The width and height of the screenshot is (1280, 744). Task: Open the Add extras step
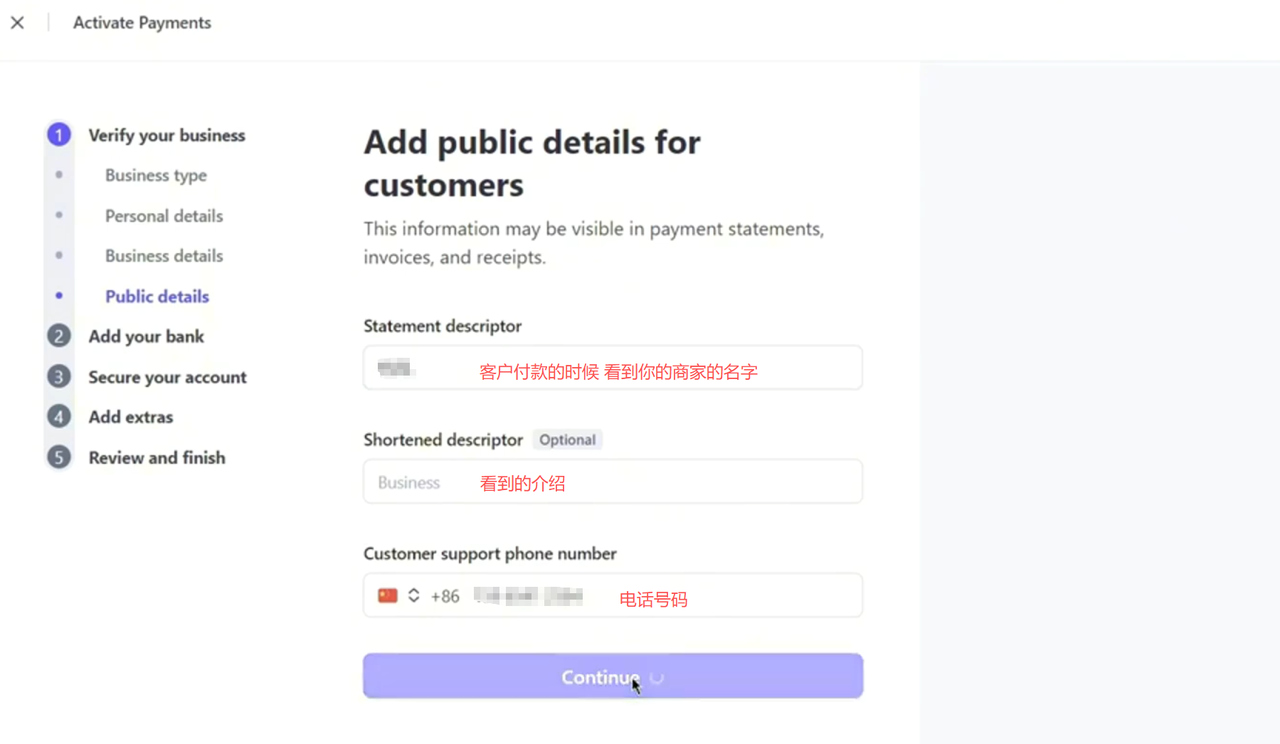pos(130,417)
